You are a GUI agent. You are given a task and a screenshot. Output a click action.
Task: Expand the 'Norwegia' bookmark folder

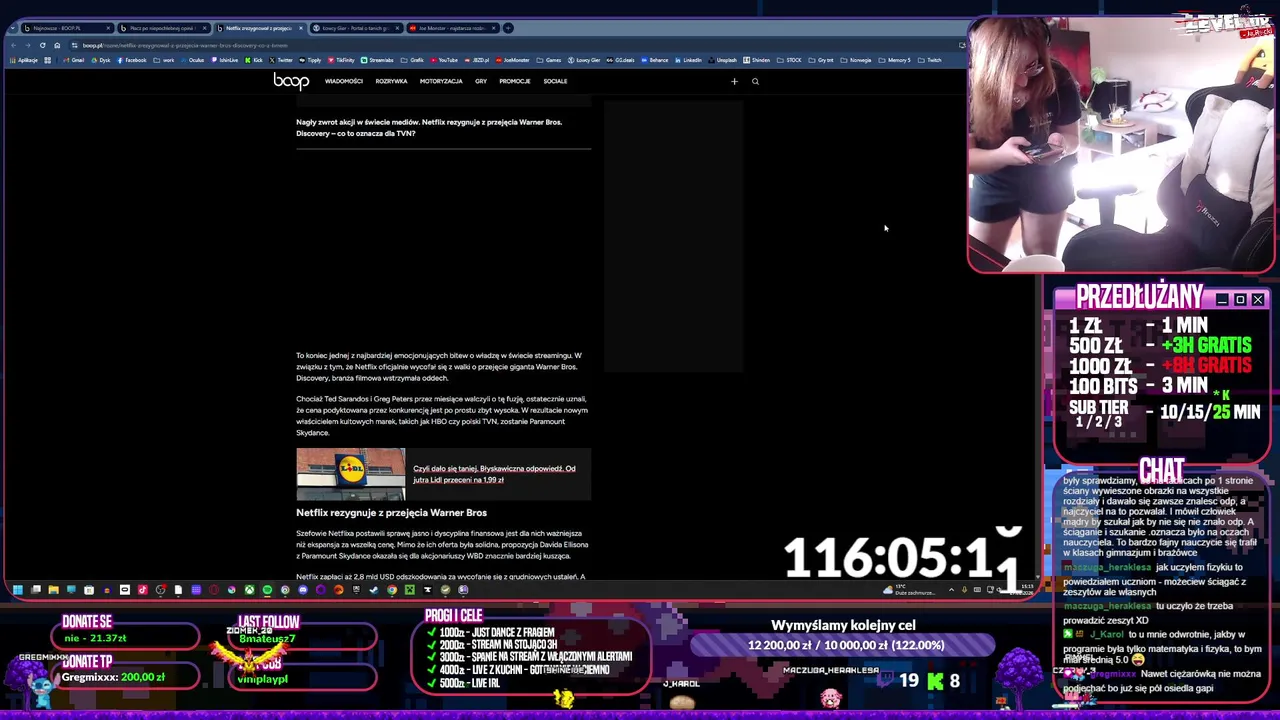tap(856, 60)
